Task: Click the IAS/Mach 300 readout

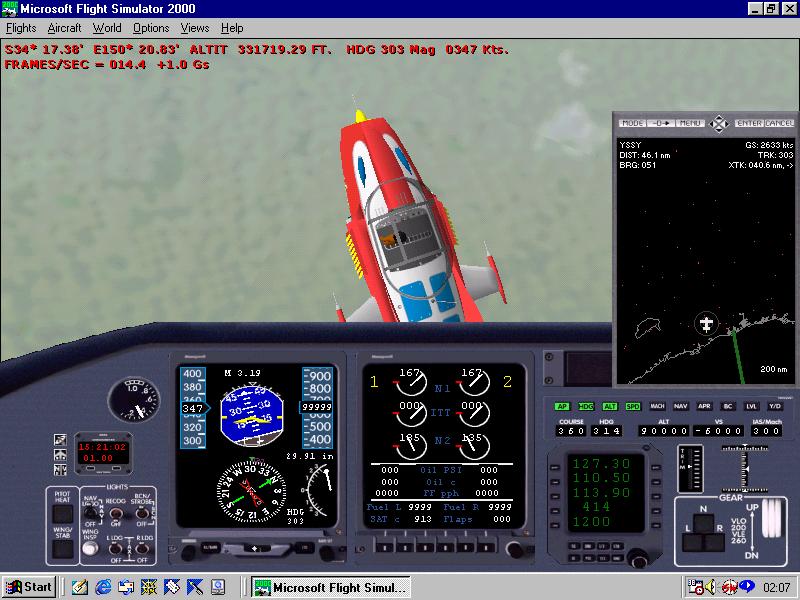Action: [x=766, y=431]
